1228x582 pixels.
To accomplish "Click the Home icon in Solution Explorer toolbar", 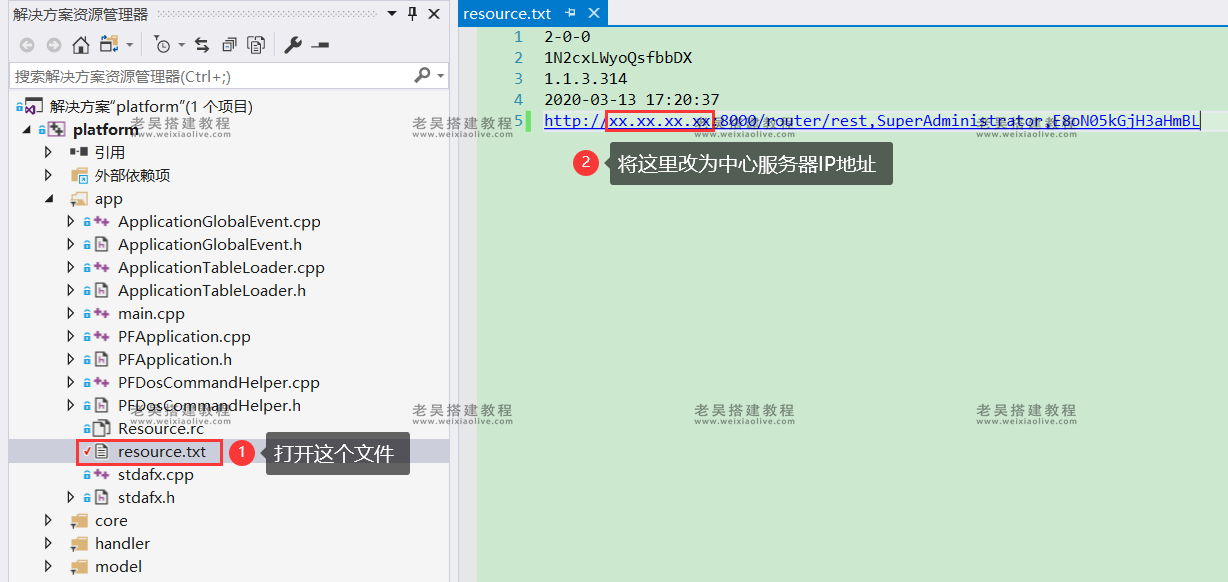I will 81,45.
